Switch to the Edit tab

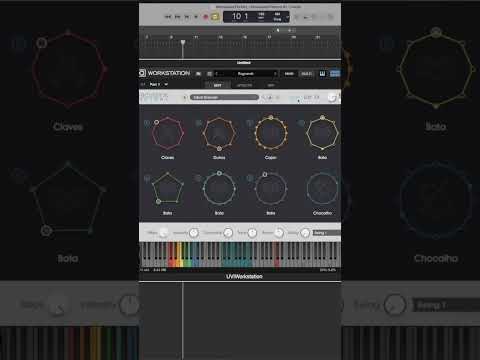[x=217, y=85]
